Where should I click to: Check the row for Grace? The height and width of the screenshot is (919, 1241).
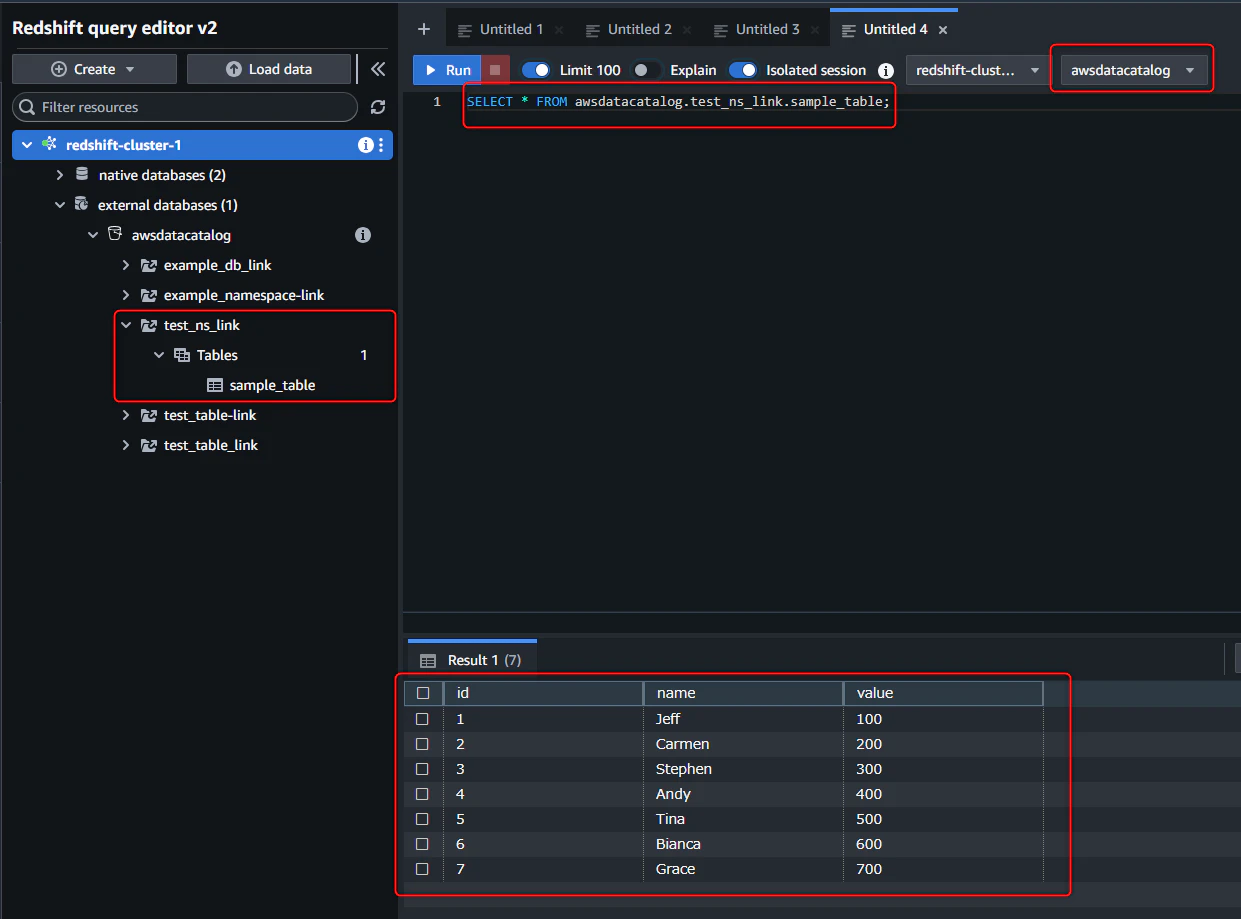pos(422,869)
